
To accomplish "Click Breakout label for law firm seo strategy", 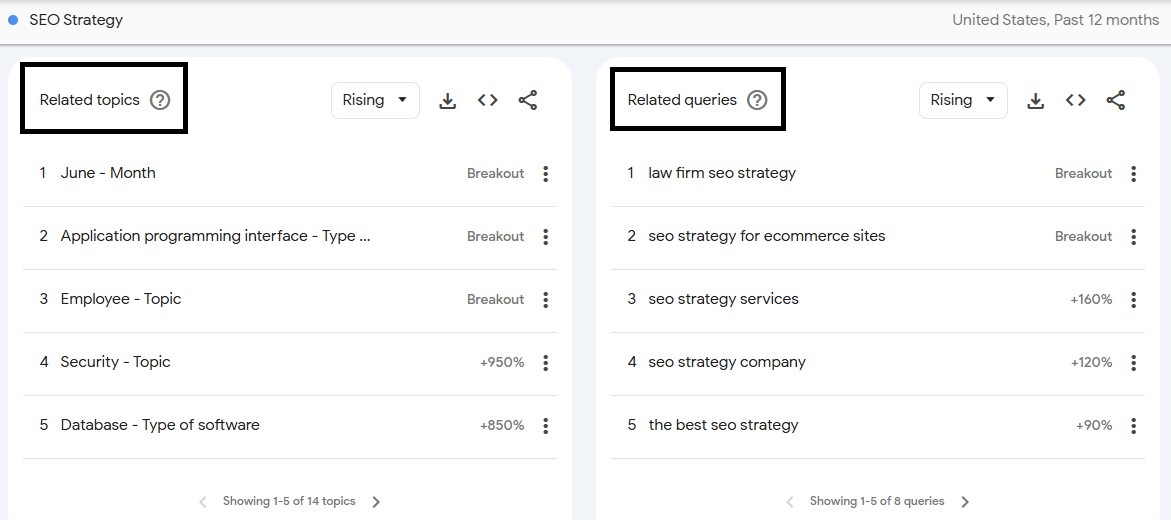I will (x=1084, y=173).
